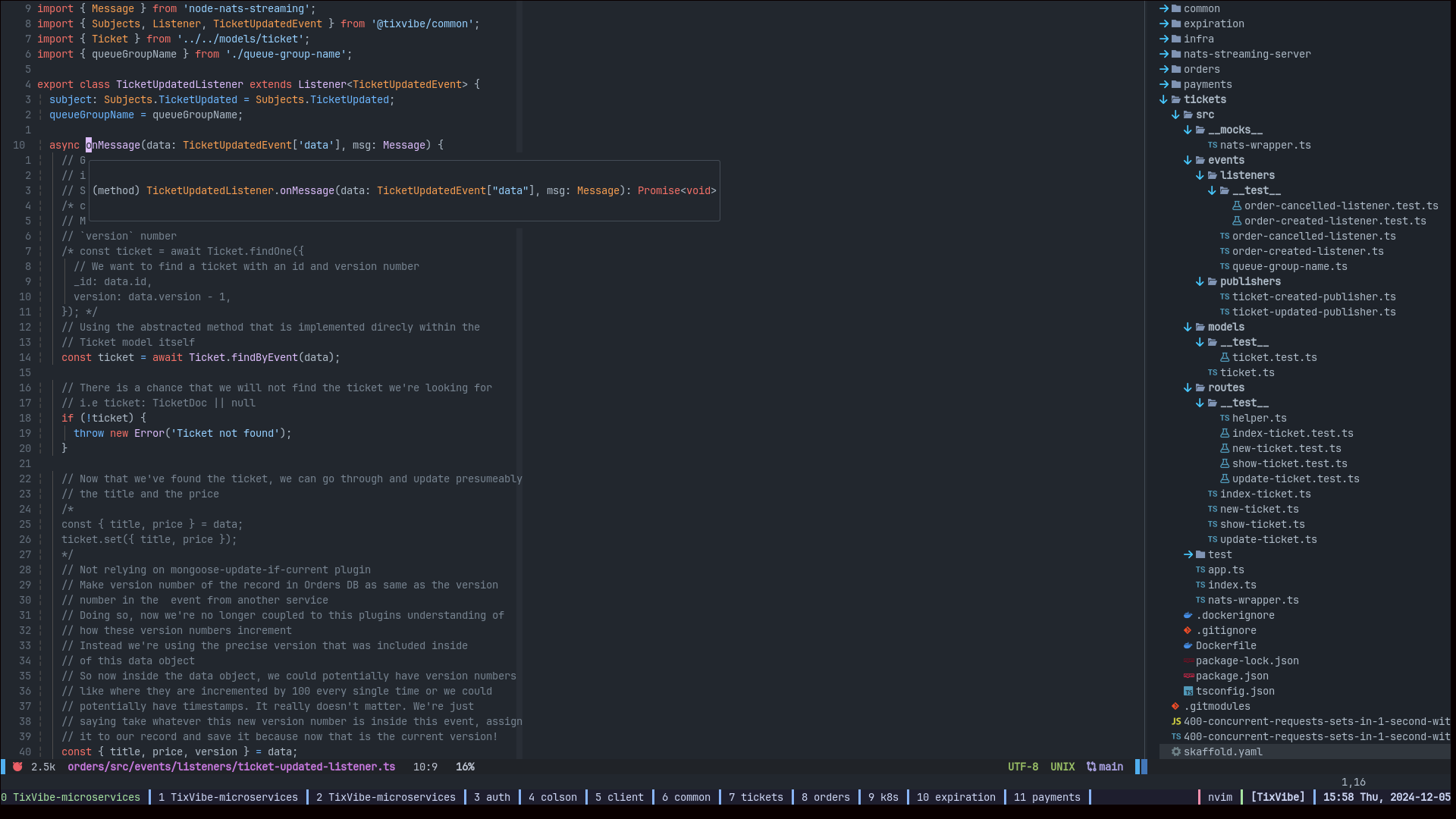Click TS icon next to ticket-created-publisher.ts
This screenshot has width=1456, height=819.
coord(1224,297)
